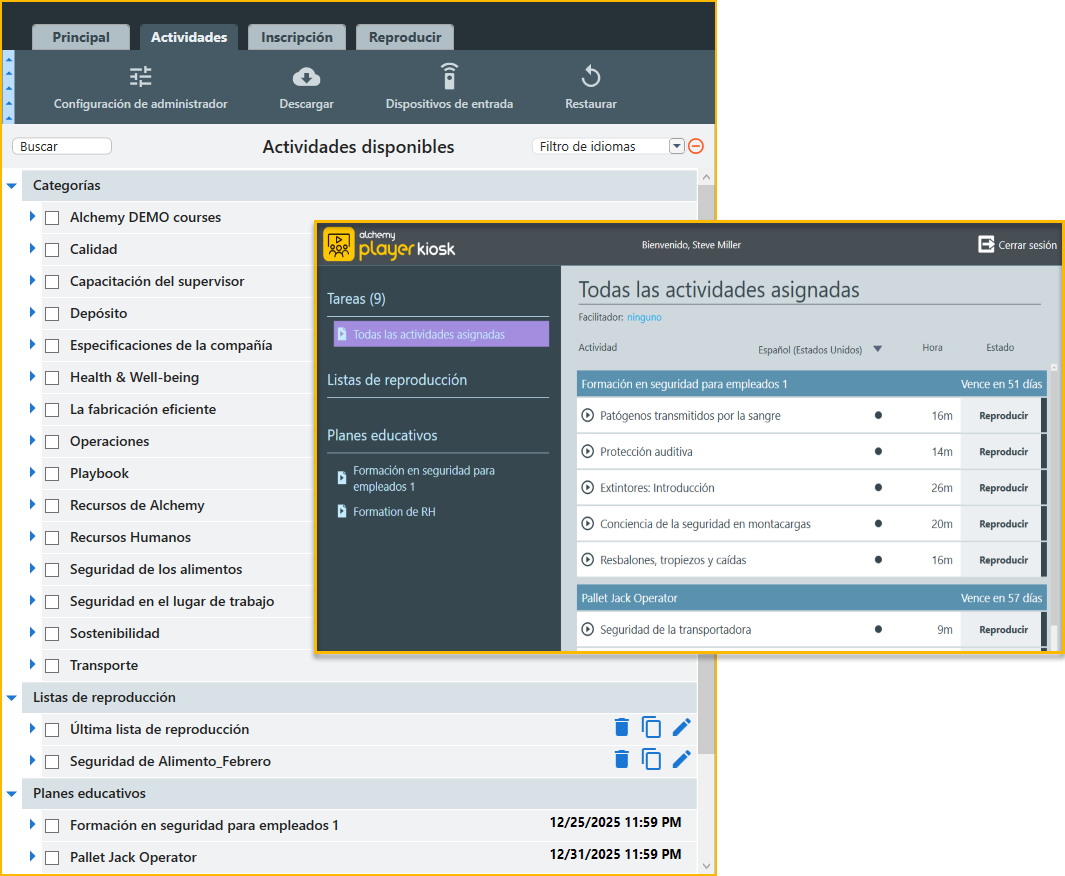Screen dimensions: 1065x876
Task: Click the Buscar search field
Action: (x=62, y=146)
